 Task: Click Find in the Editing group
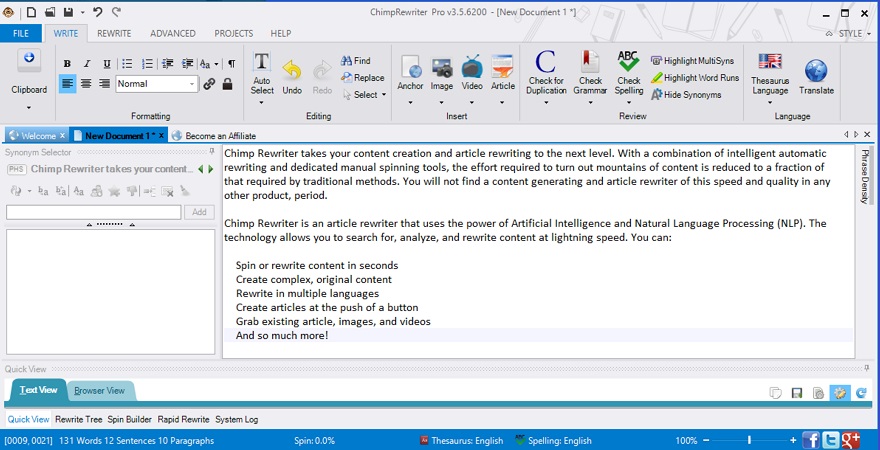tap(356, 61)
